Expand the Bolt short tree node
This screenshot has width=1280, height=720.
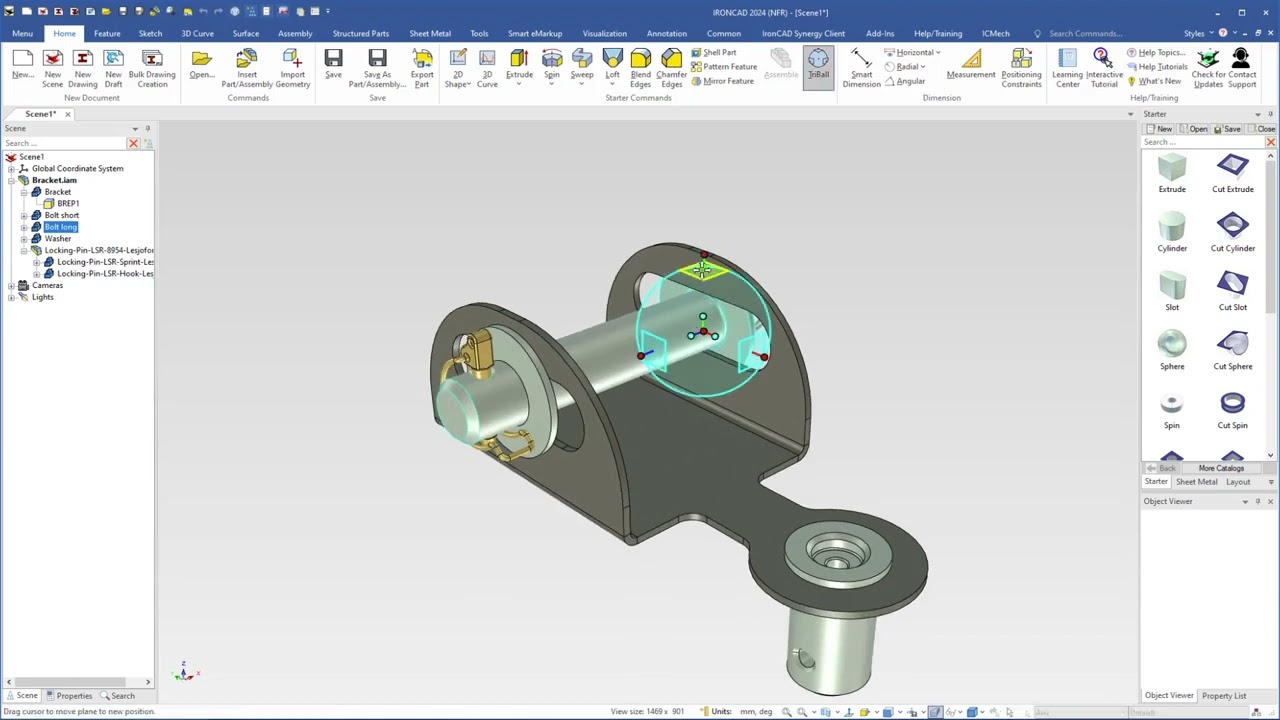pos(24,215)
